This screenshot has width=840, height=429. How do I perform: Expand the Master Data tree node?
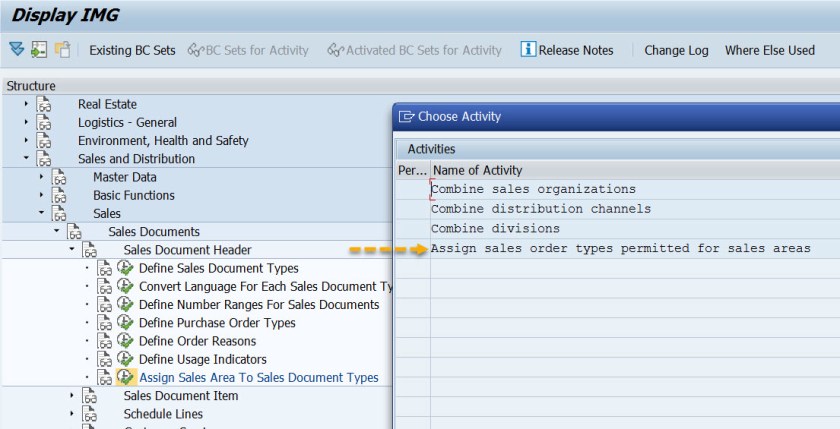pyautogui.click(x=42, y=177)
